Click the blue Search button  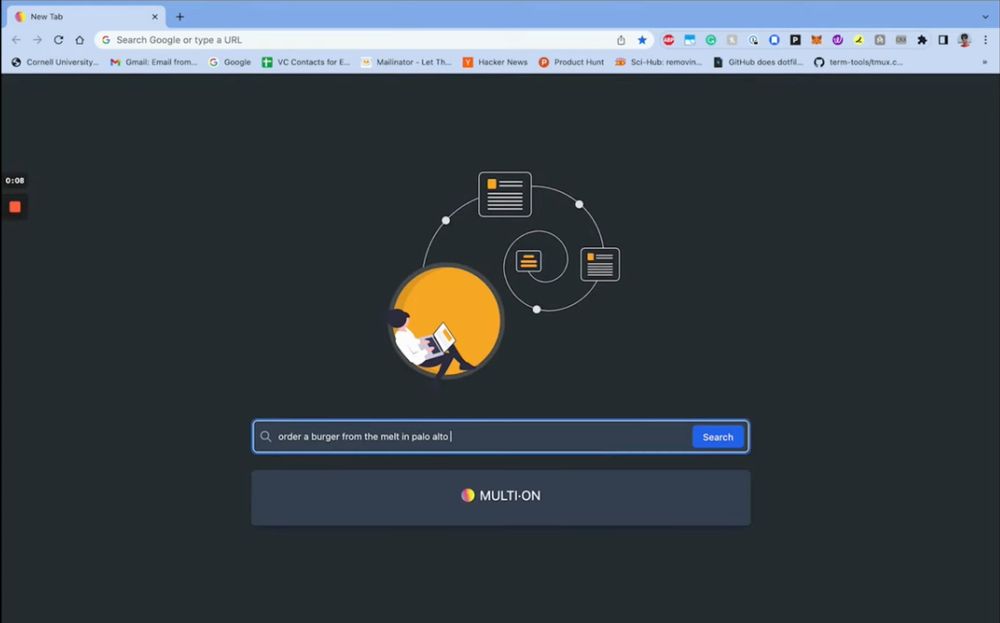pyautogui.click(x=718, y=437)
